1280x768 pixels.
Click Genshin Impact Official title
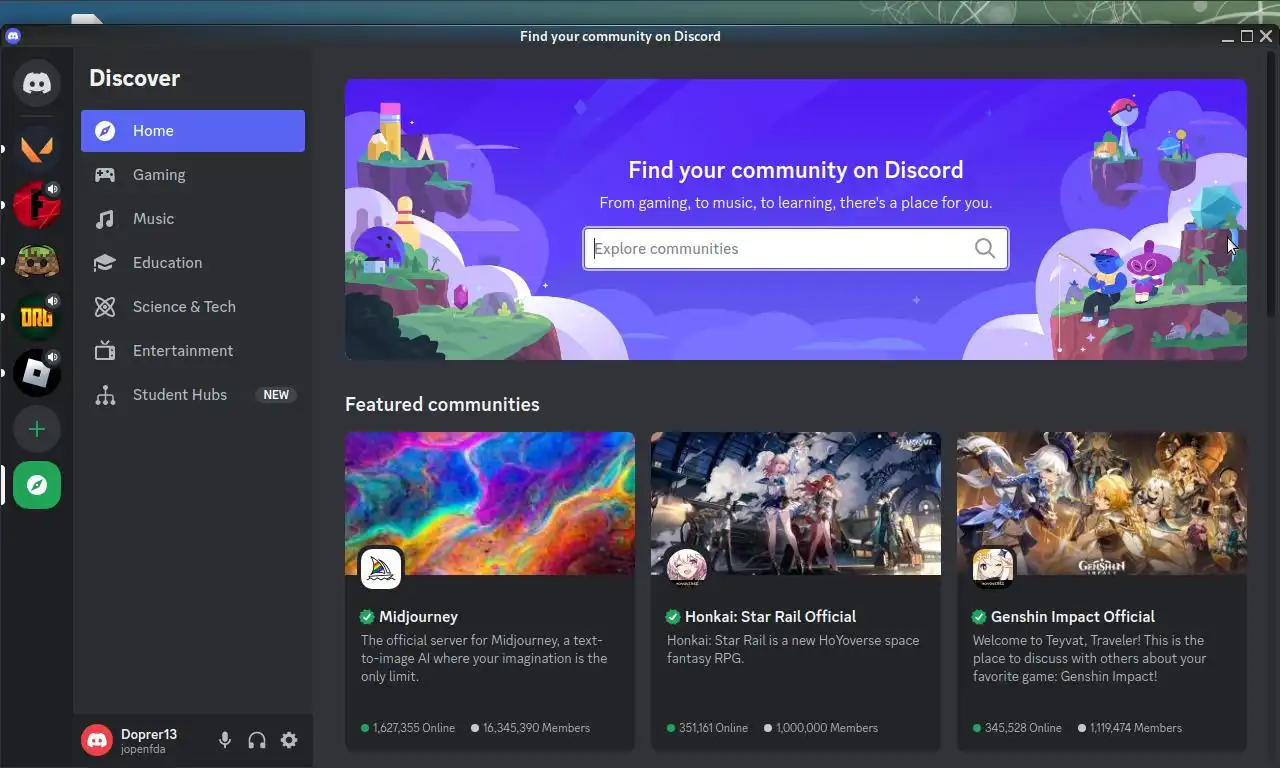click(1072, 617)
